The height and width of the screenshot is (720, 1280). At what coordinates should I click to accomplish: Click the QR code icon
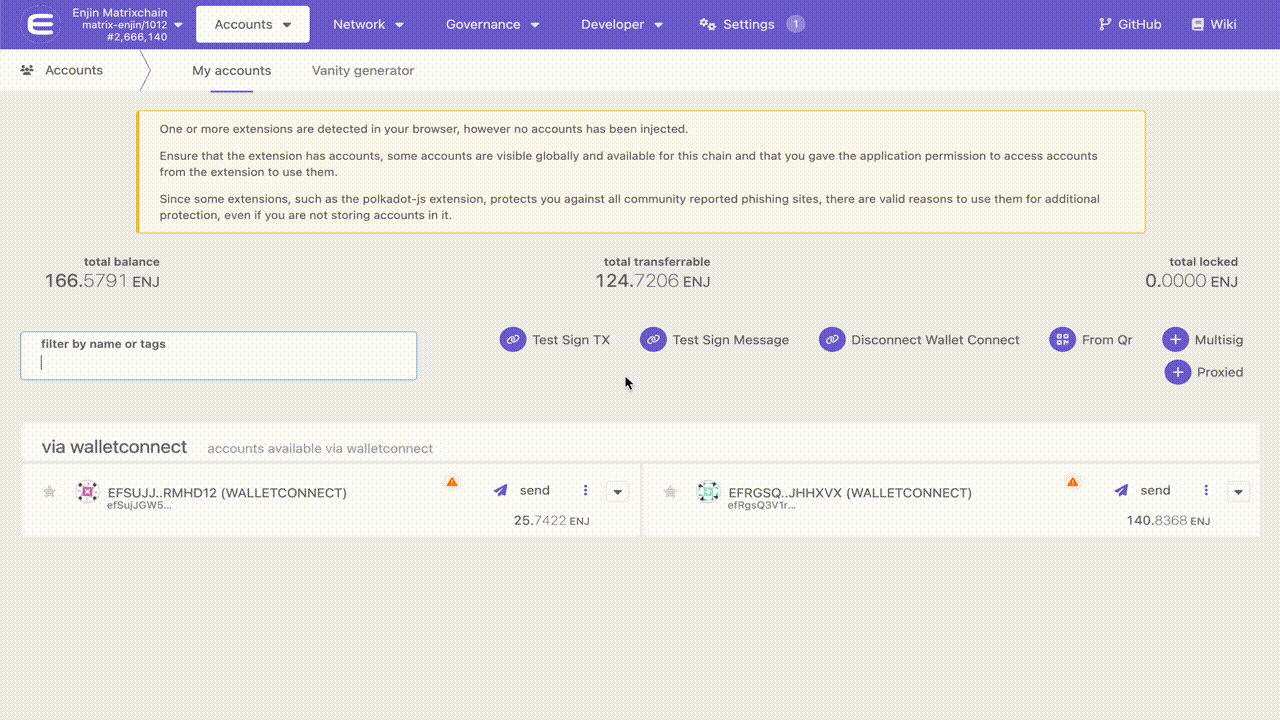(x=1062, y=340)
